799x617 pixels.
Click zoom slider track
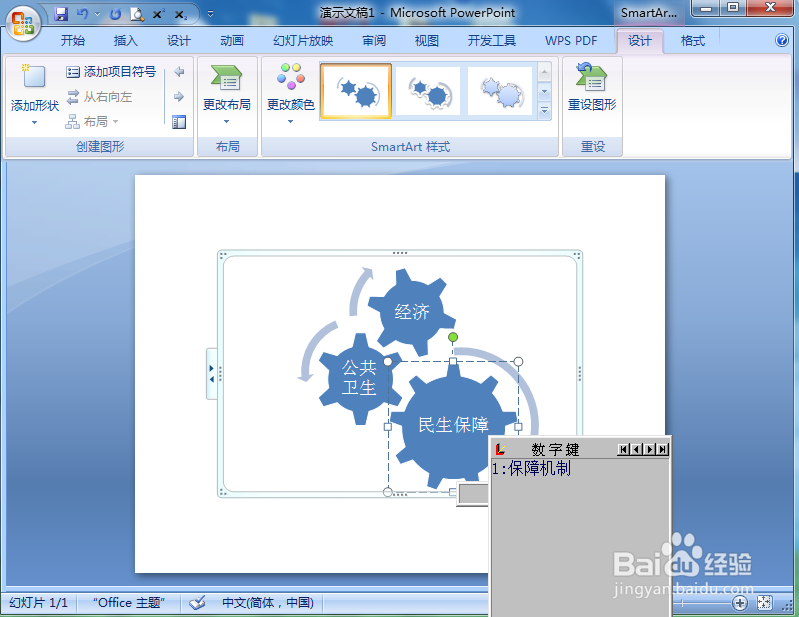pos(702,603)
